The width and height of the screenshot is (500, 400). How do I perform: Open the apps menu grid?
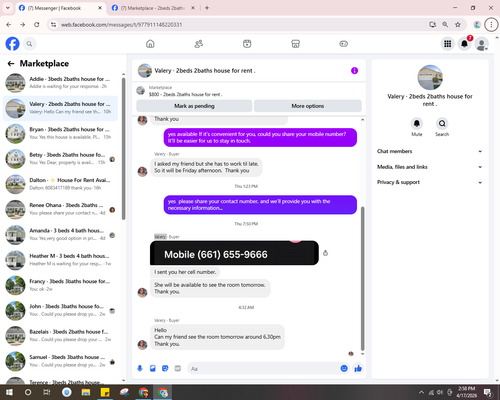[x=448, y=44]
